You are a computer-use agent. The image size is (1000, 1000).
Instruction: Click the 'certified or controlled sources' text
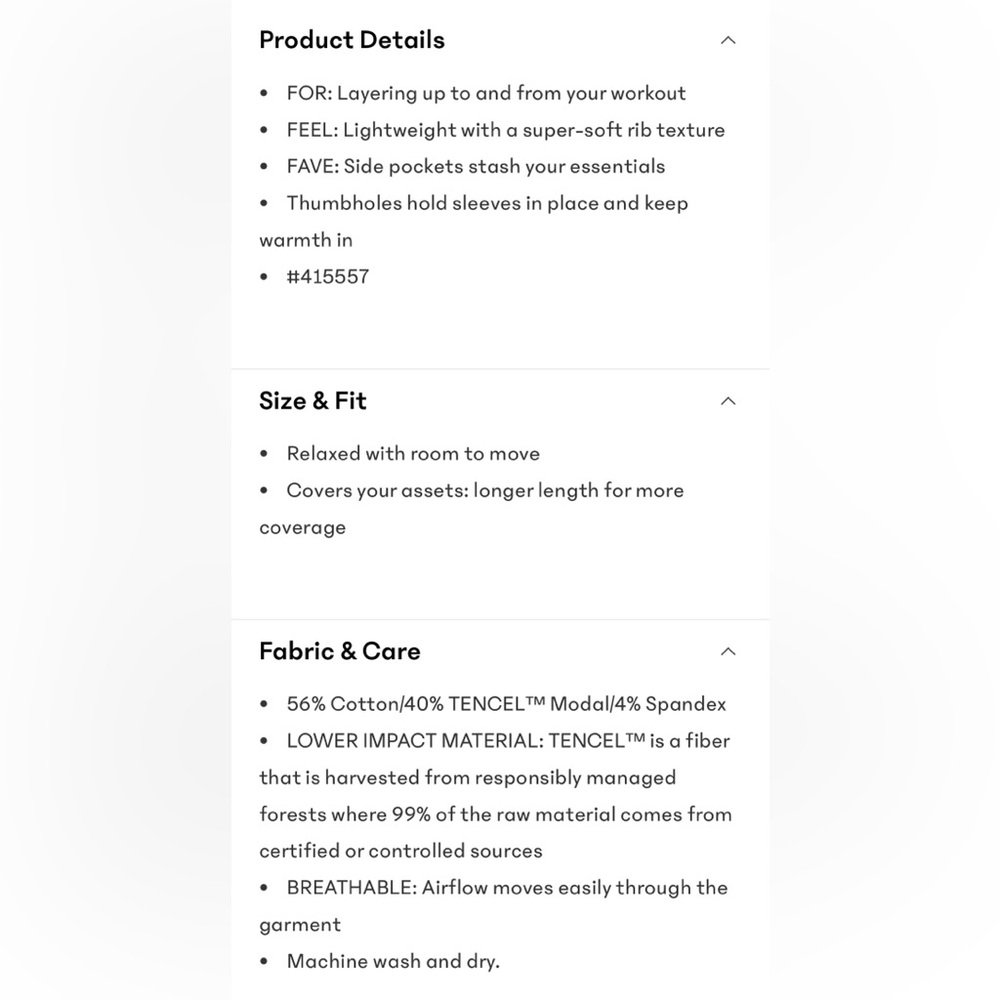pyautogui.click(x=401, y=851)
